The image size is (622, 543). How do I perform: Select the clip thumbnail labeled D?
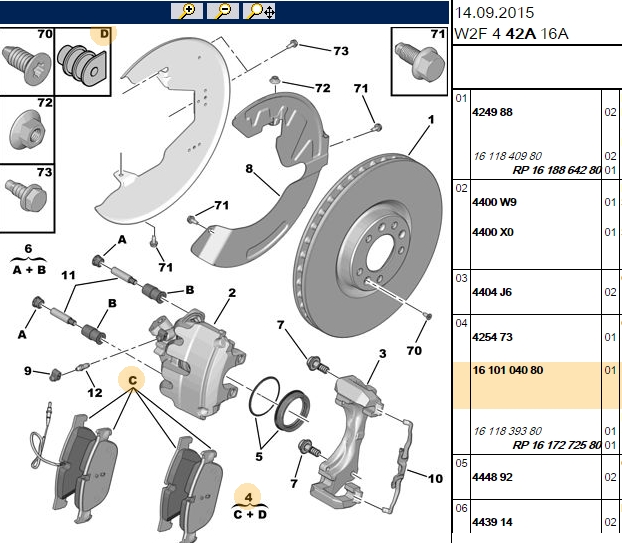[83, 61]
